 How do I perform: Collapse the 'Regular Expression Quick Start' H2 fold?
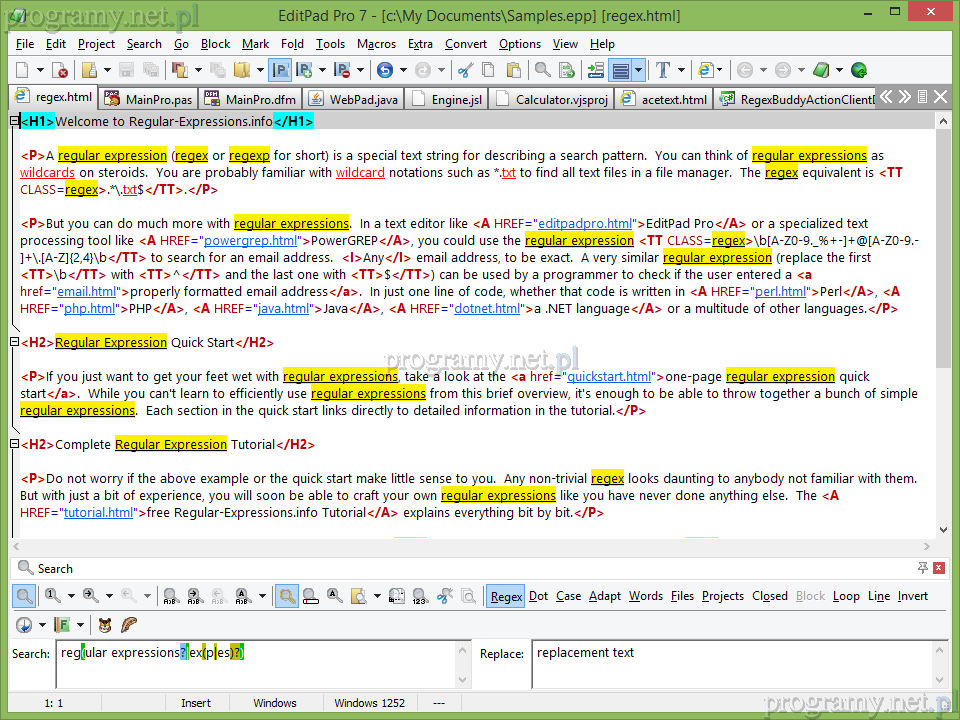tap(14, 342)
